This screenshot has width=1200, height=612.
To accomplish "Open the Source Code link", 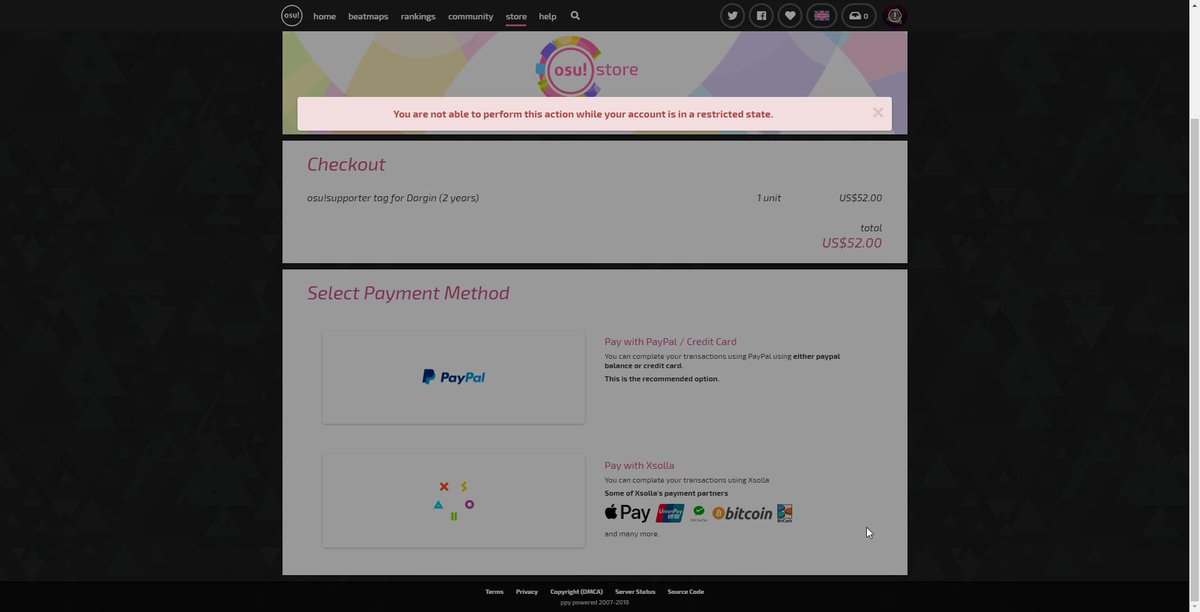I will 686,592.
